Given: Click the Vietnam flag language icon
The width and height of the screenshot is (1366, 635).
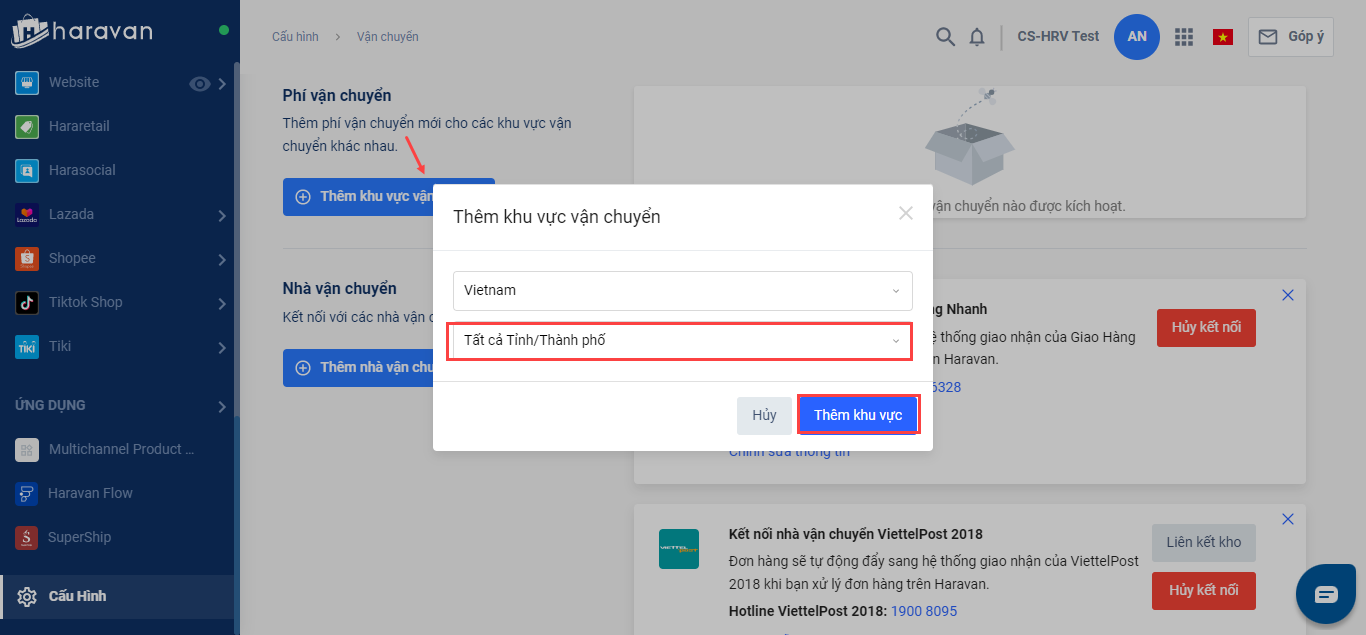Looking at the screenshot, I should (1222, 37).
